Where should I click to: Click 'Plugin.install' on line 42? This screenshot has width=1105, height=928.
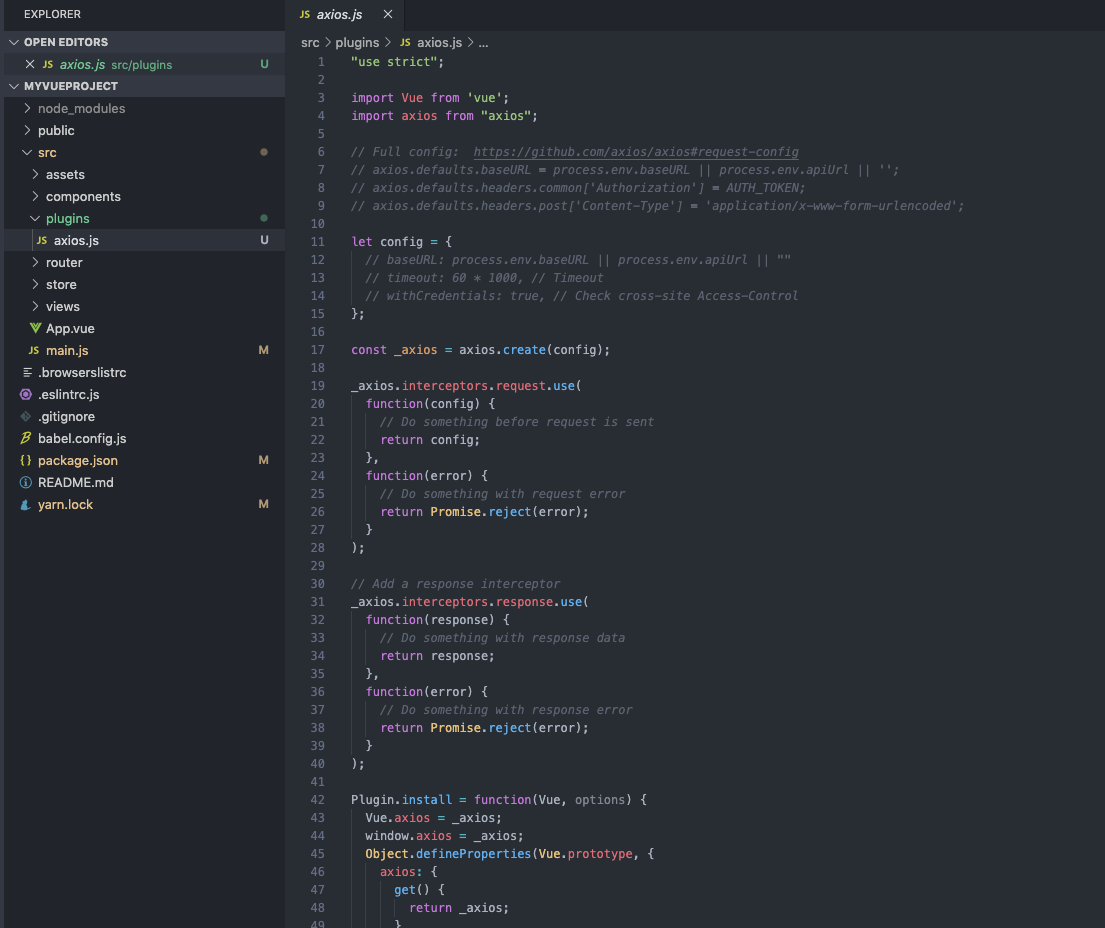click(x=402, y=800)
